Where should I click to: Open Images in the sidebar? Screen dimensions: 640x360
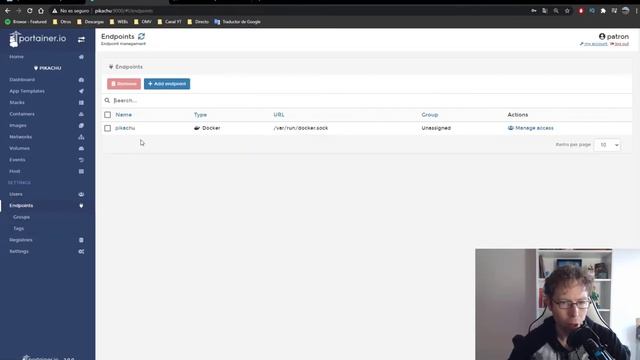(18, 125)
